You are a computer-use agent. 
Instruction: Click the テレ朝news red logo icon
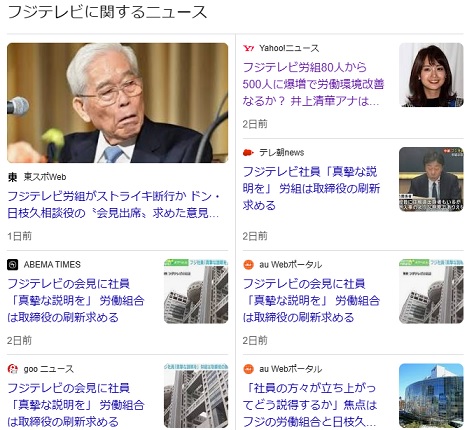coord(248,153)
